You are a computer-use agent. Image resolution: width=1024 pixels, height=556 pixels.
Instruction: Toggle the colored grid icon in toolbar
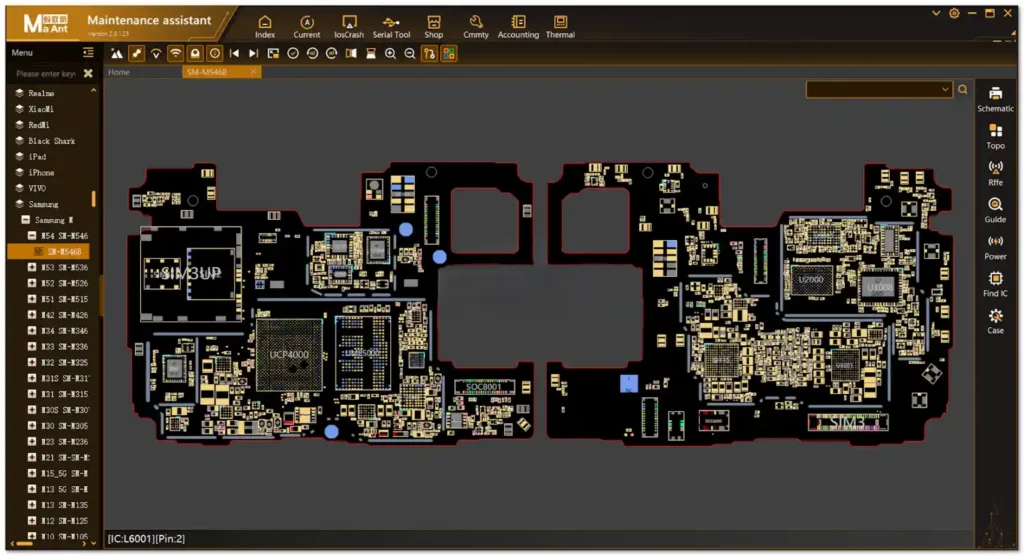click(449, 53)
